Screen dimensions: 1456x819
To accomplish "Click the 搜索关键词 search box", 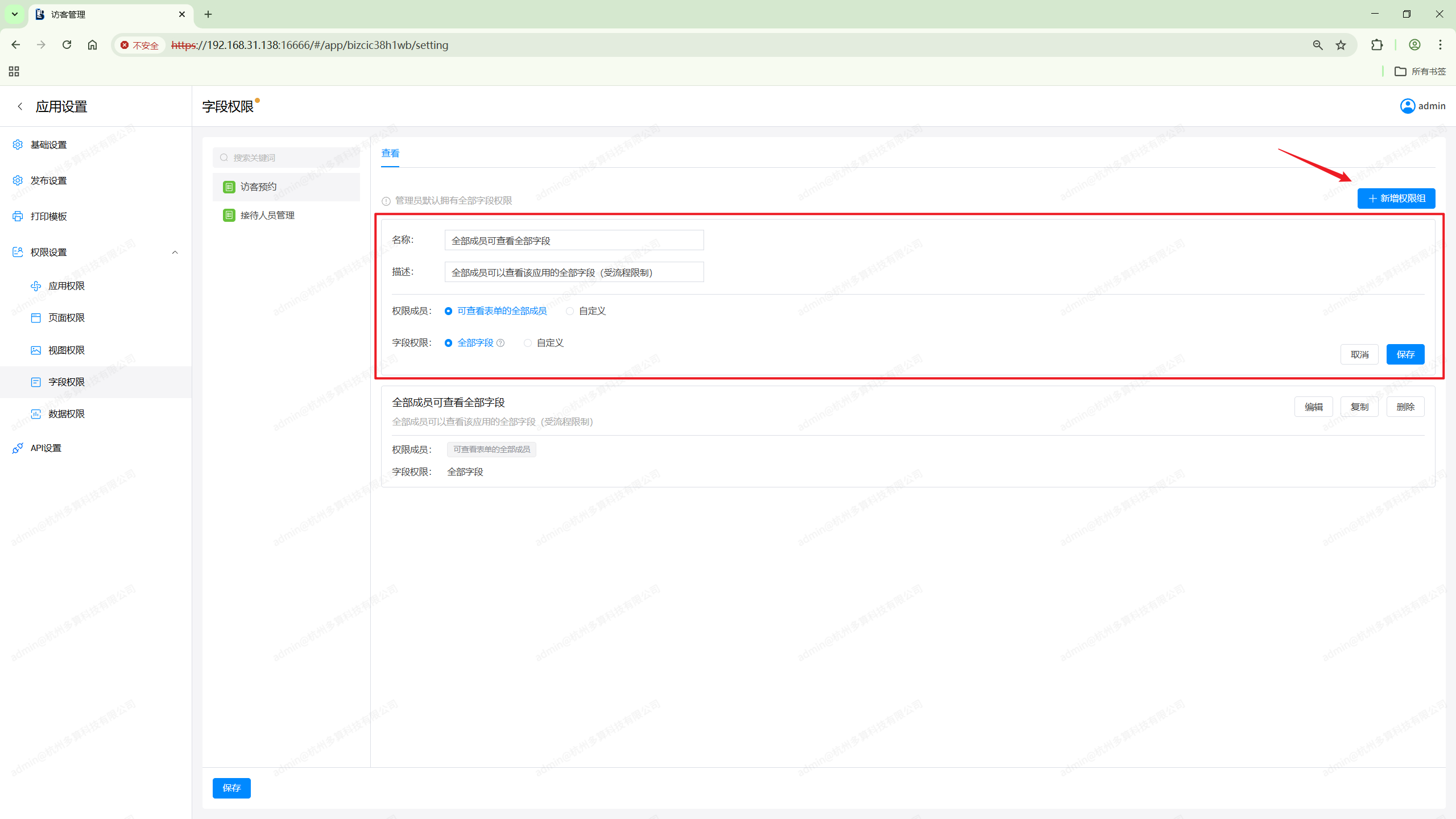I will pyautogui.click(x=287, y=158).
